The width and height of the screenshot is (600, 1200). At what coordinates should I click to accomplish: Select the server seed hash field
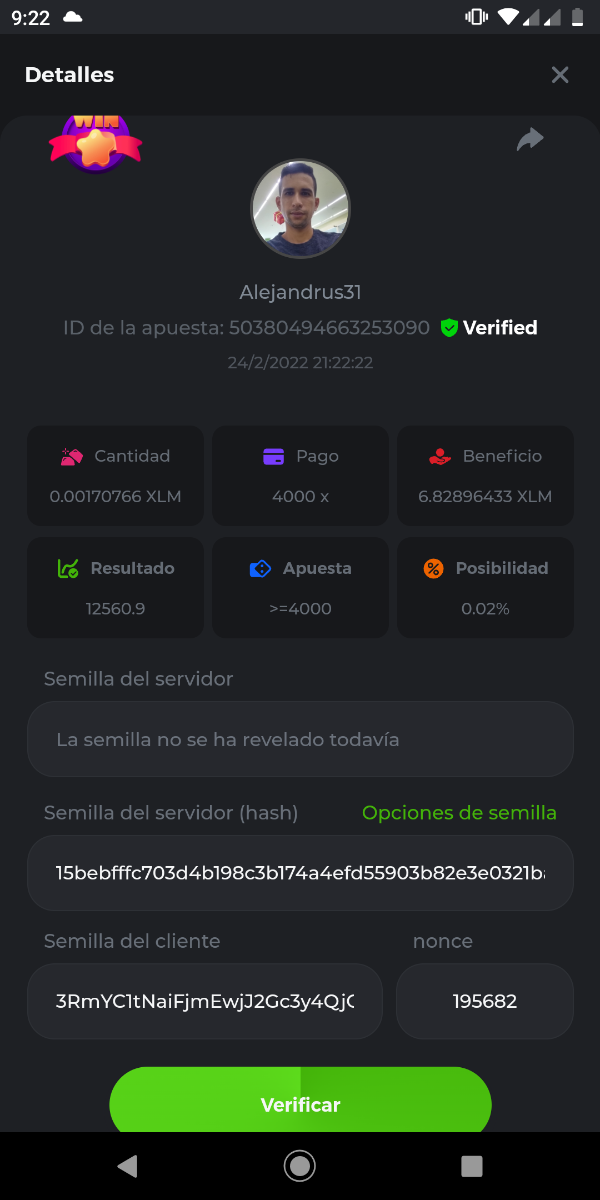click(x=300, y=873)
